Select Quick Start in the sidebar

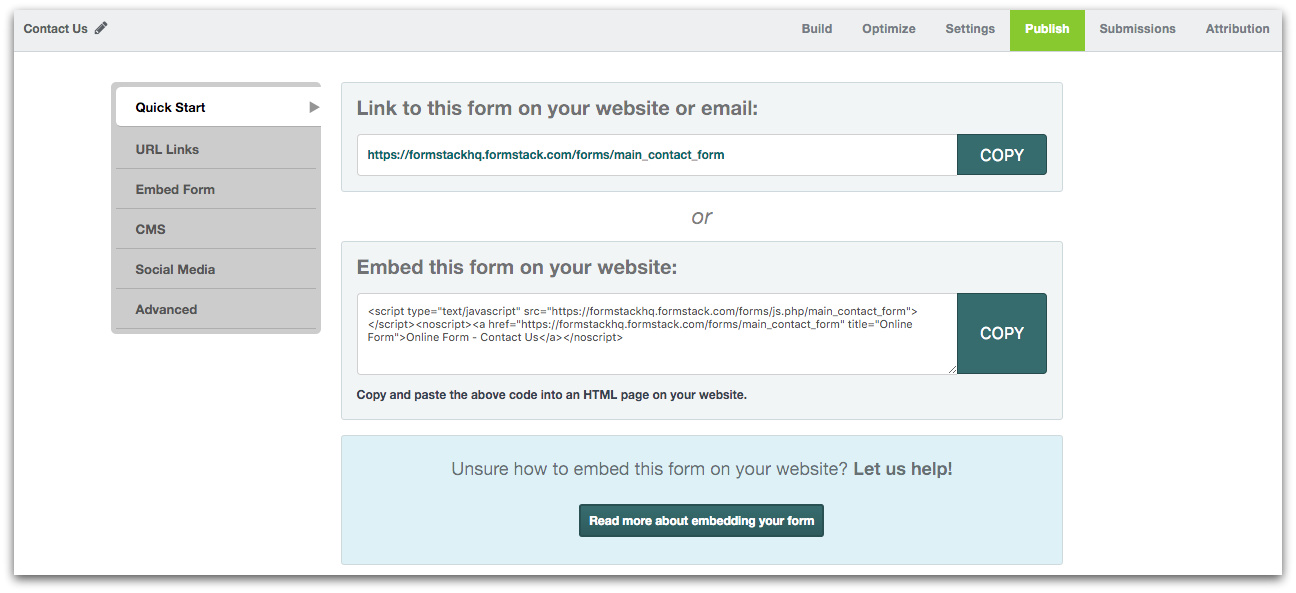(171, 107)
